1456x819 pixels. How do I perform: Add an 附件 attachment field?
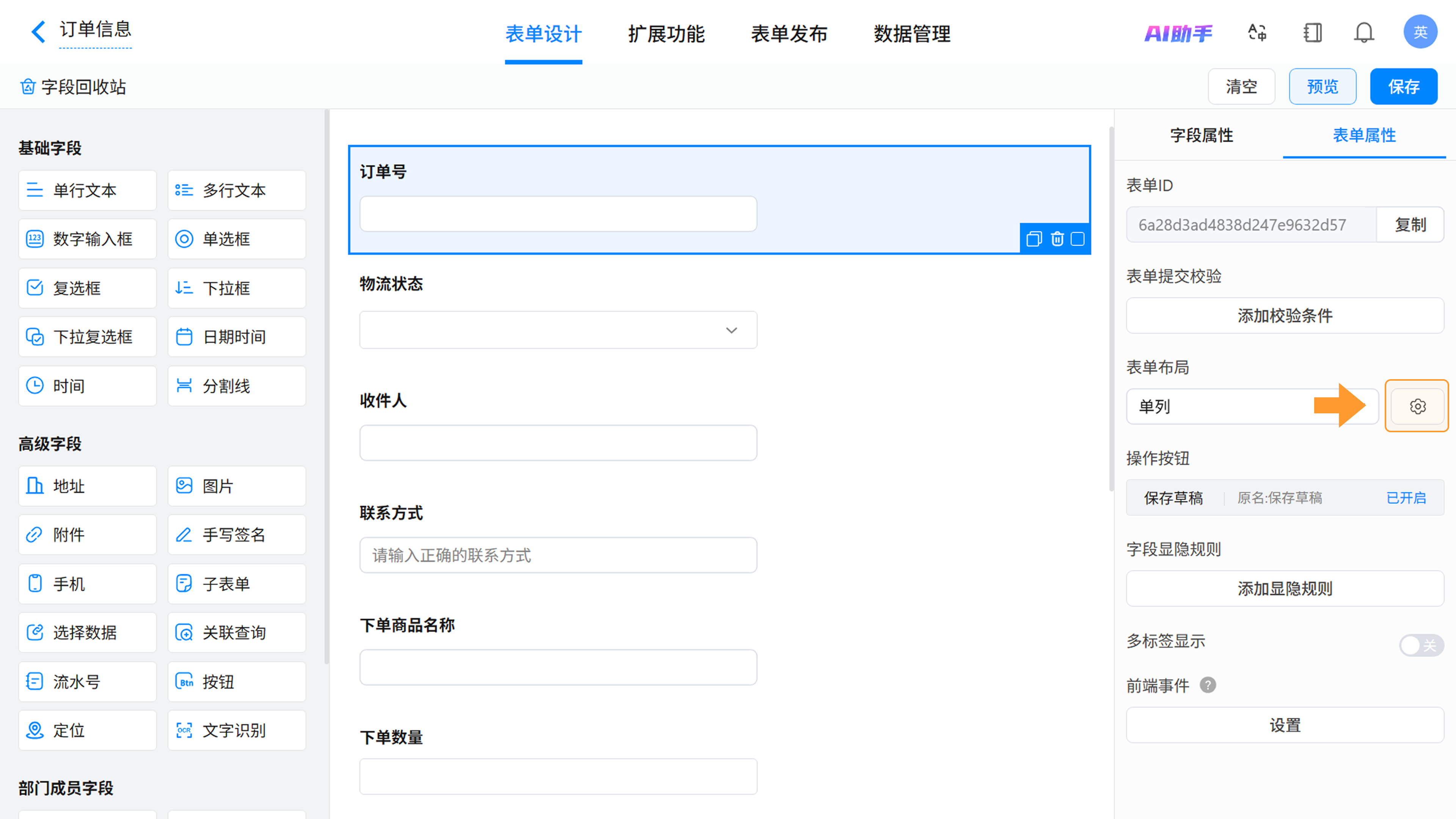pos(87,535)
